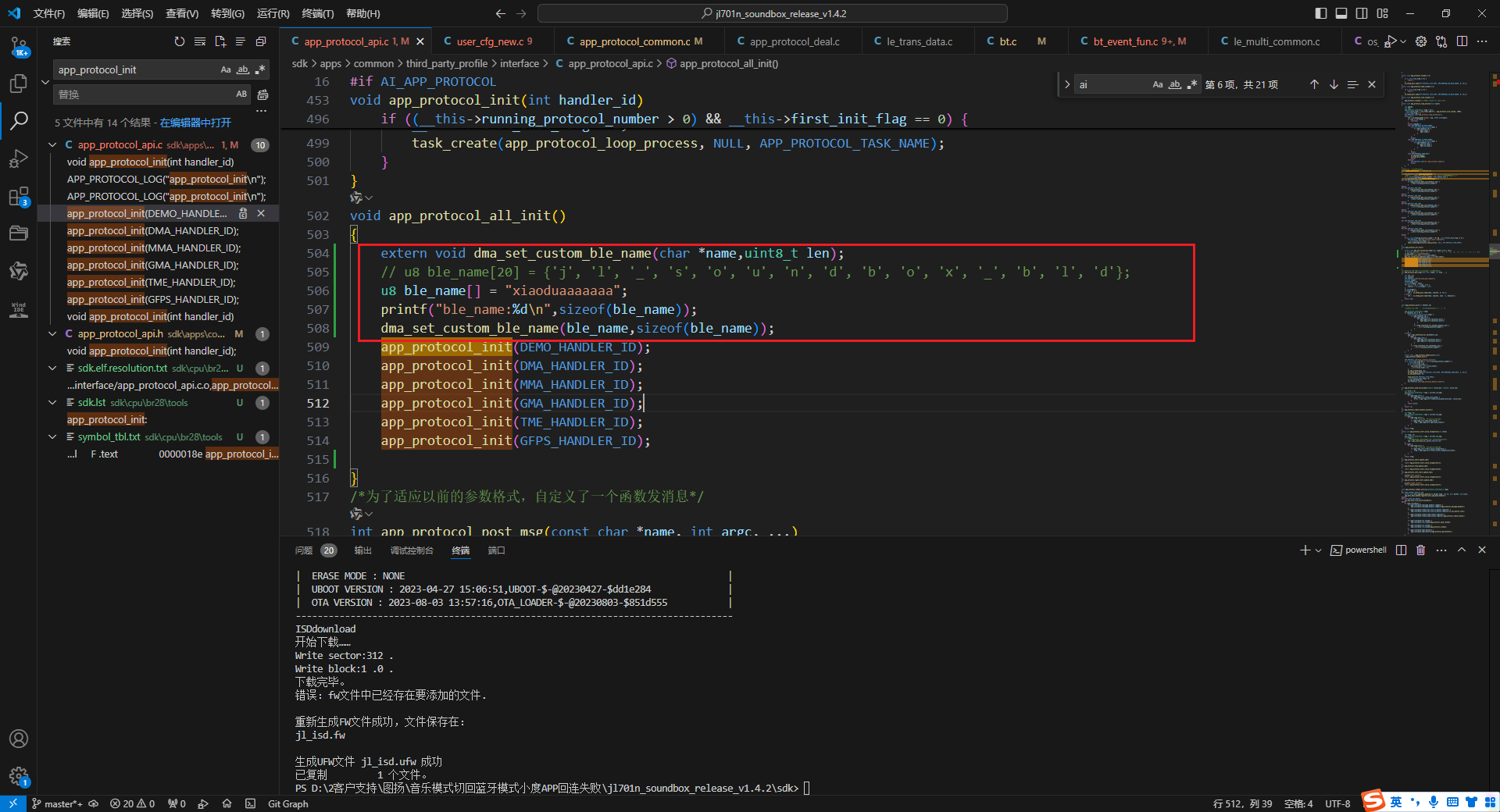The width and height of the screenshot is (1500, 812).
Task: Refresh search results in search panel
Action: click(180, 41)
